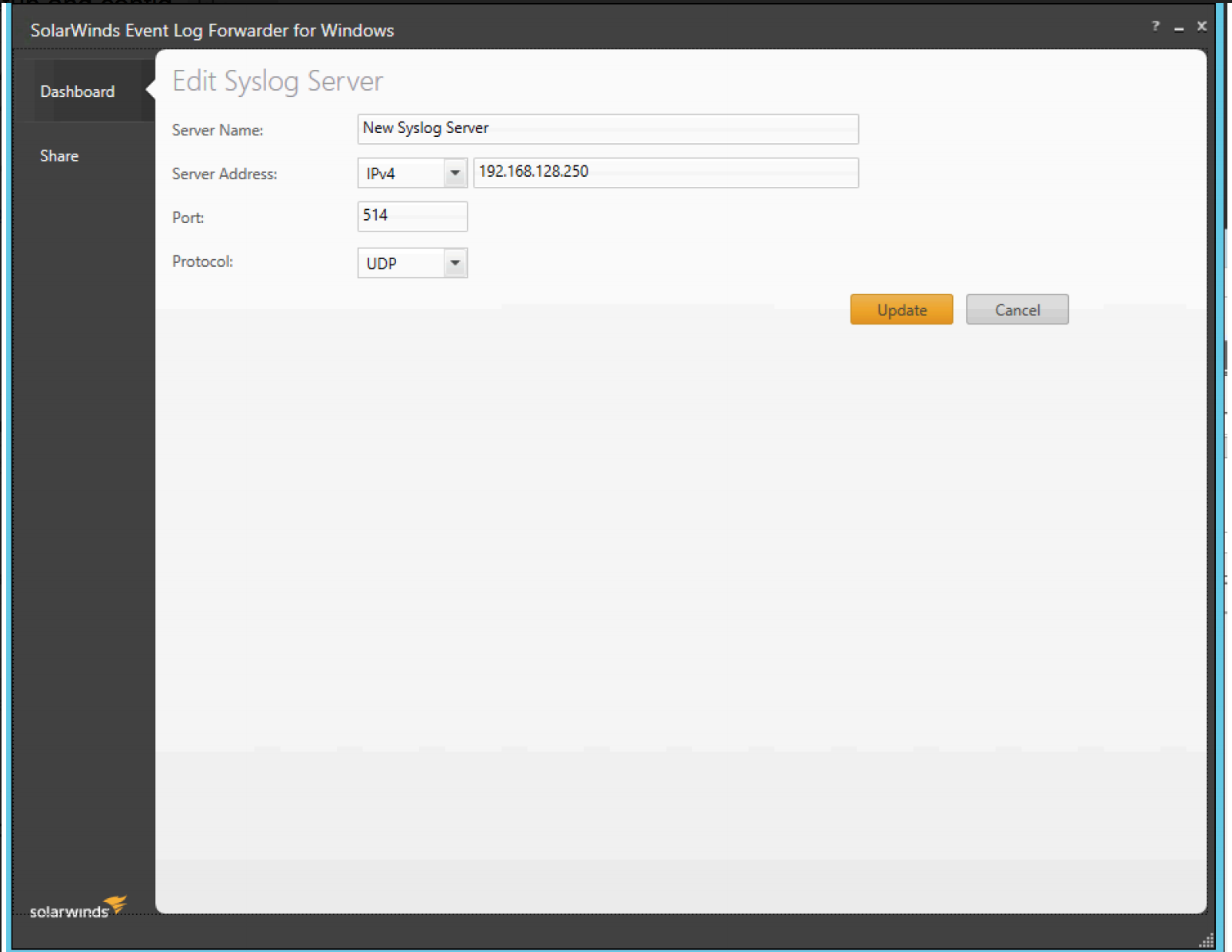
Task: Minimize the Event Log Forwarder window
Action: point(1178,28)
